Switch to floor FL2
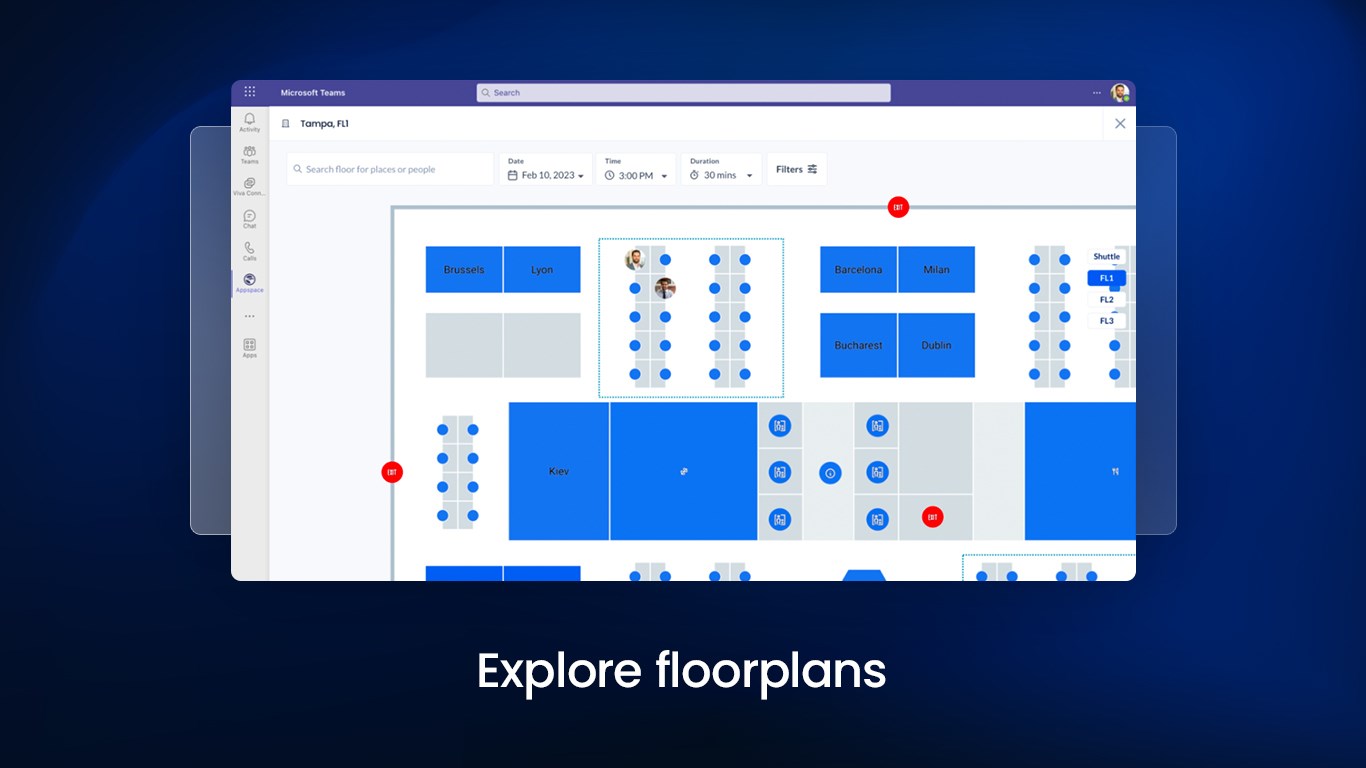 click(x=1107, y=300)
